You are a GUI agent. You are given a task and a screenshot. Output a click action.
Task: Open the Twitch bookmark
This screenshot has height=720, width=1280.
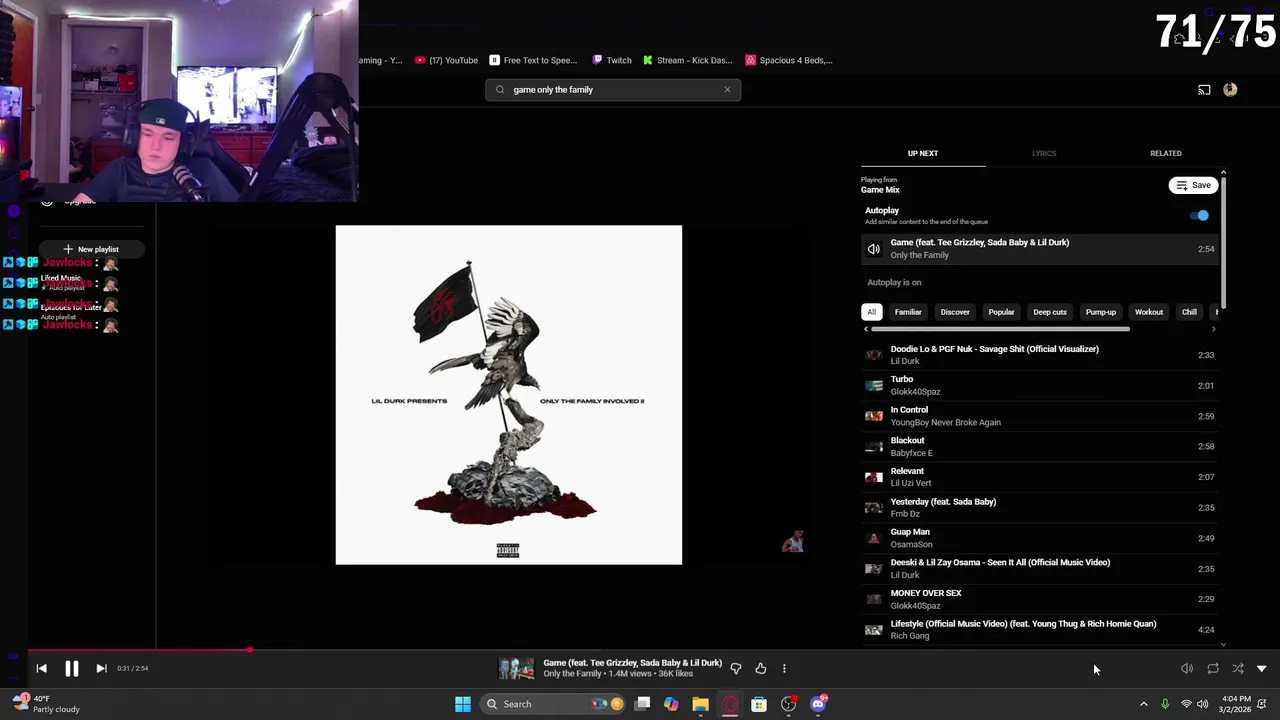click(612, 60)
